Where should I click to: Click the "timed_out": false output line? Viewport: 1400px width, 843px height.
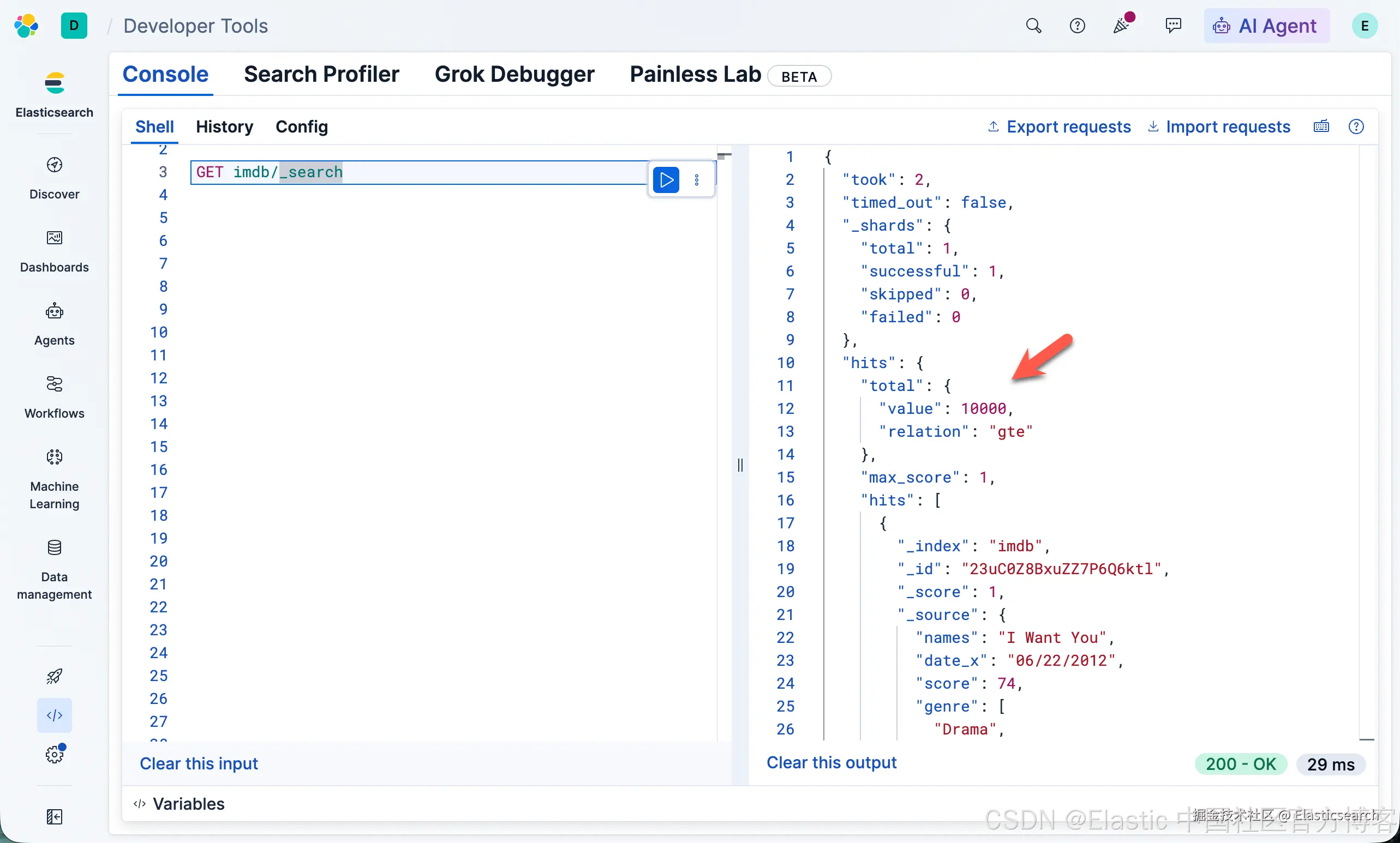click(928, 202)
